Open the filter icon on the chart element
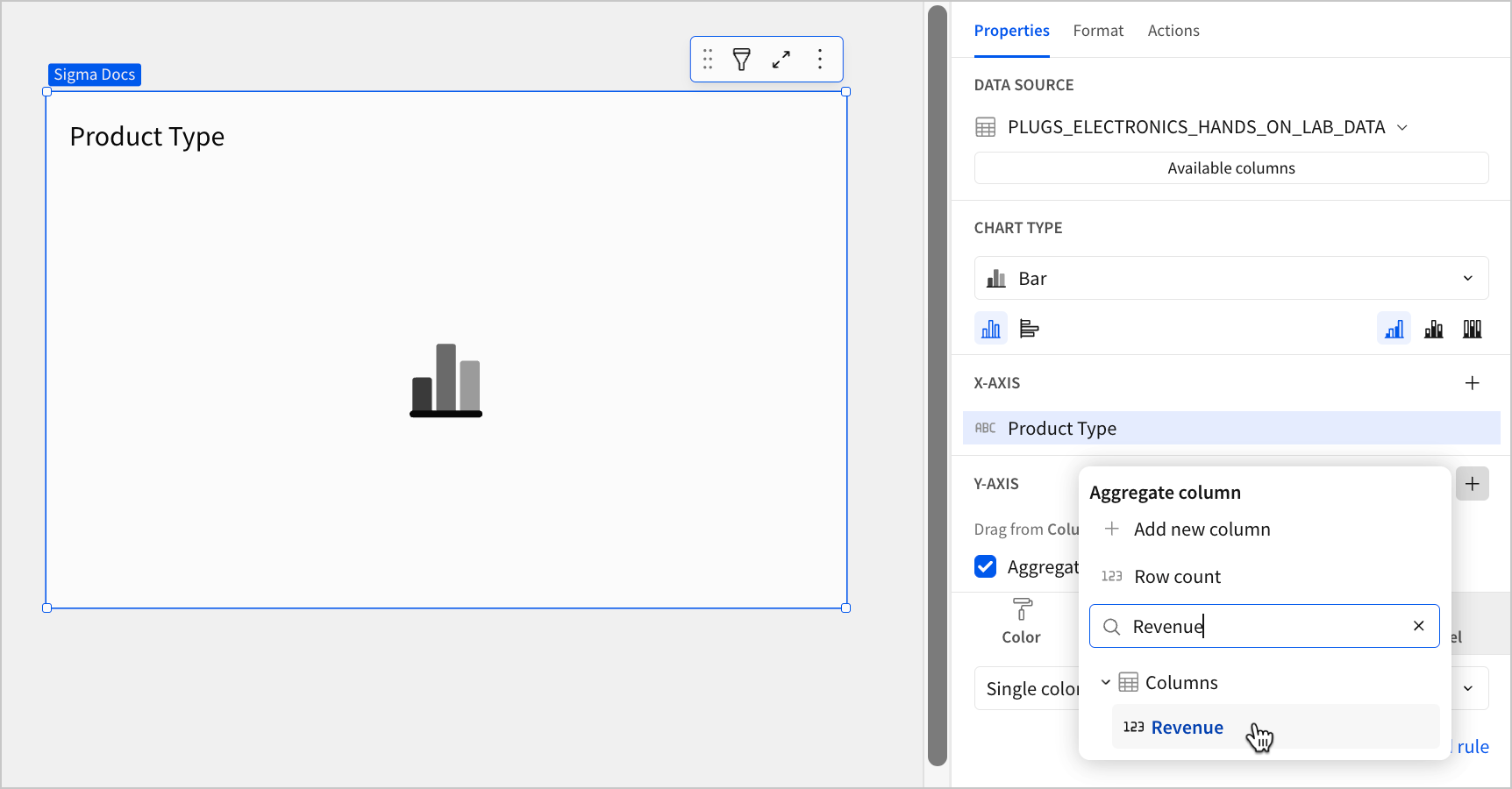The image size is (1512, 789). tap(741, 59)
